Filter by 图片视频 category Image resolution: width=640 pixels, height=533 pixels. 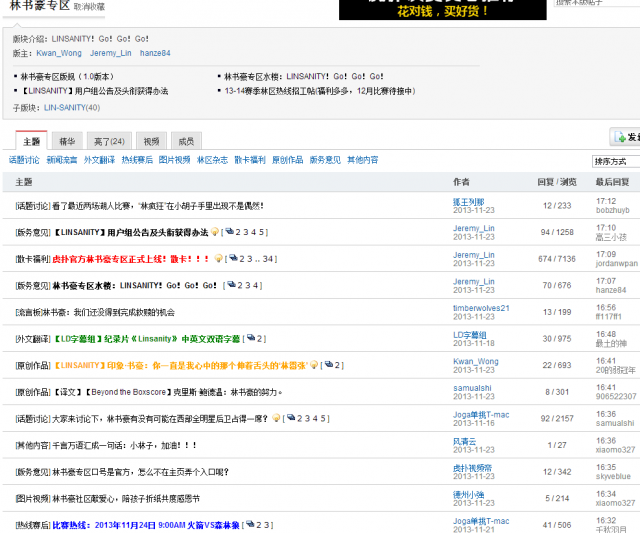174,160
